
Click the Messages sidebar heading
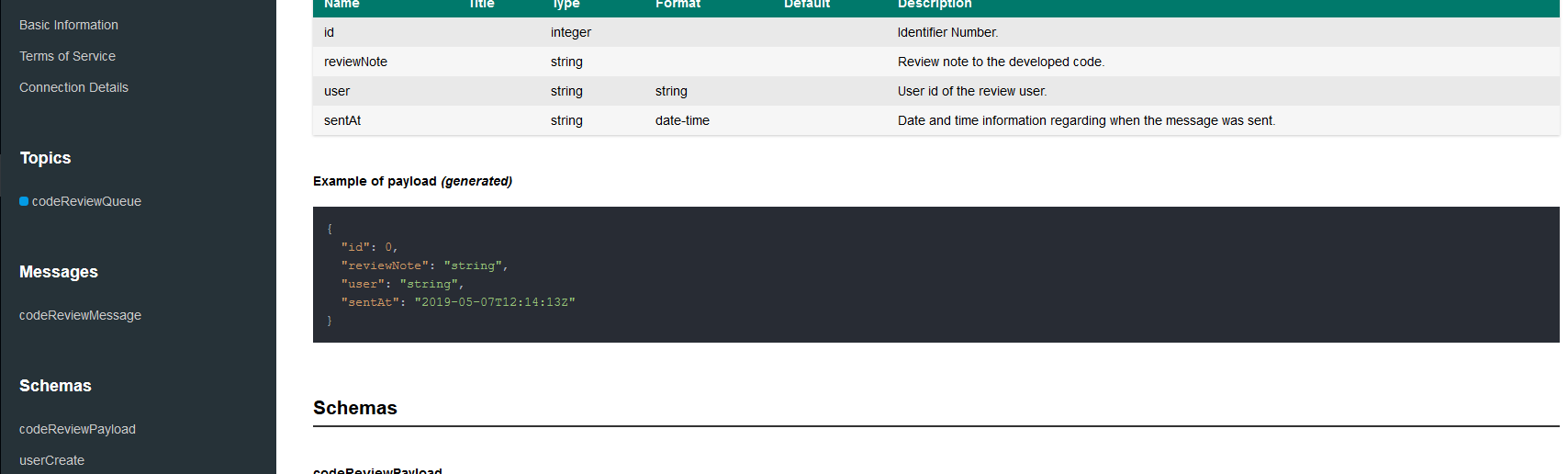click(x=59, y=272)
